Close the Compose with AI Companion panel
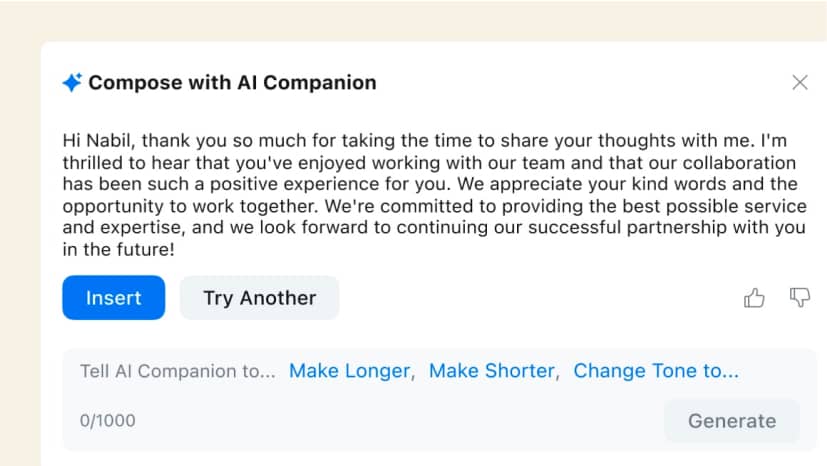The height and width of the screenshot is (466, 827). (x=800, y=83)
